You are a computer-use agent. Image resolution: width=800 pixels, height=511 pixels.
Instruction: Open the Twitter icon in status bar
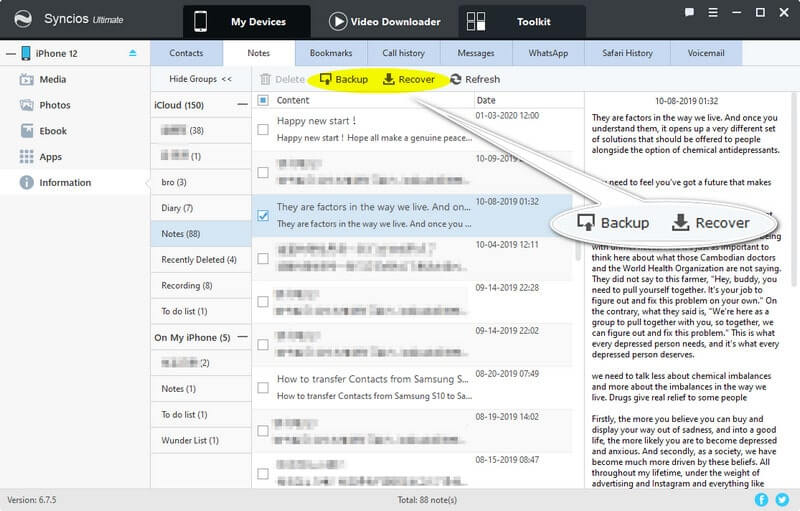pos(782,500)
